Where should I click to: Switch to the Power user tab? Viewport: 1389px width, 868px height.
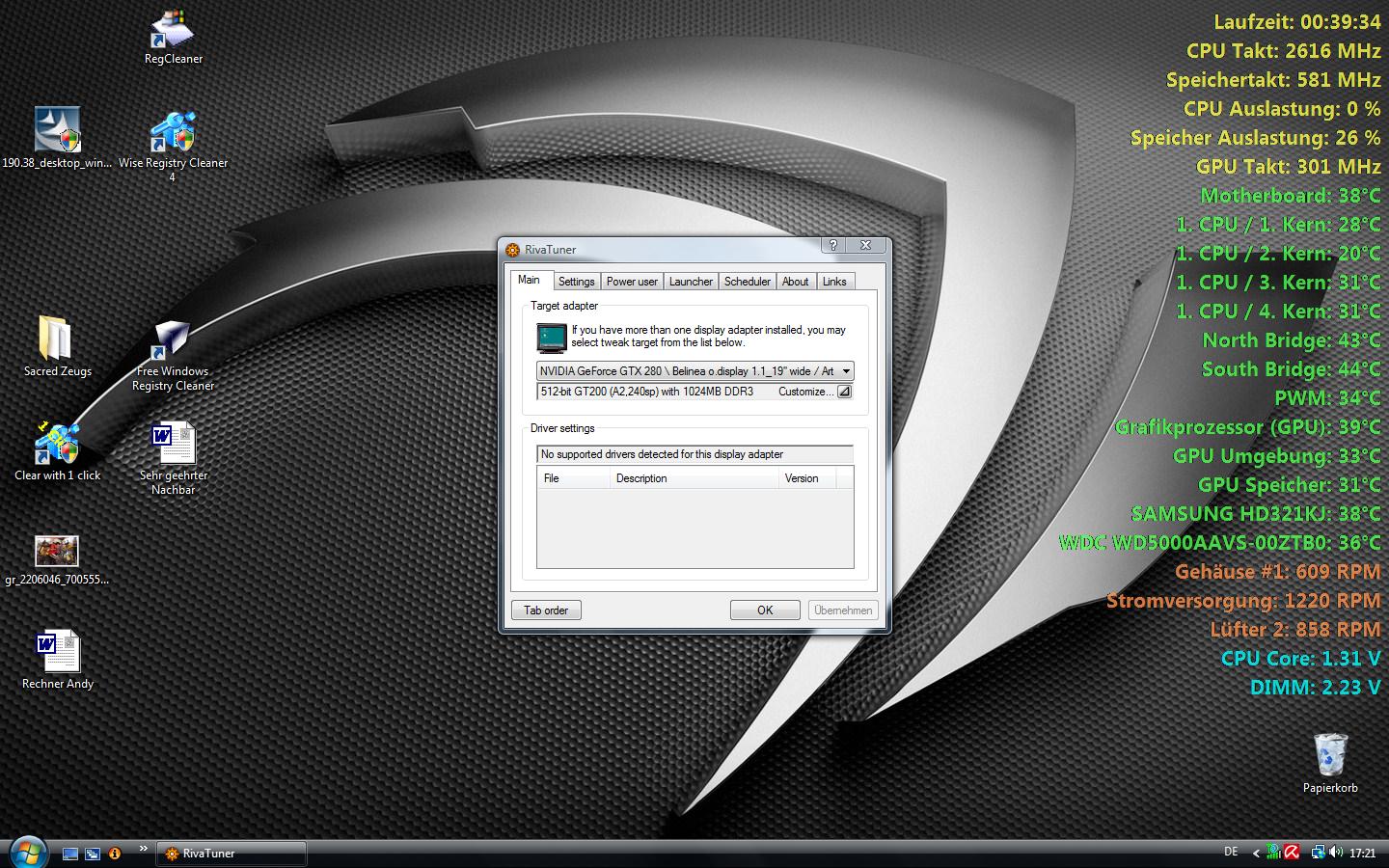point(632,282)
